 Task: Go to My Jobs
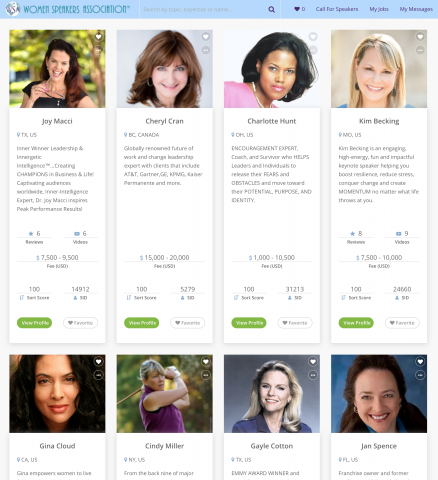(379, 9)
